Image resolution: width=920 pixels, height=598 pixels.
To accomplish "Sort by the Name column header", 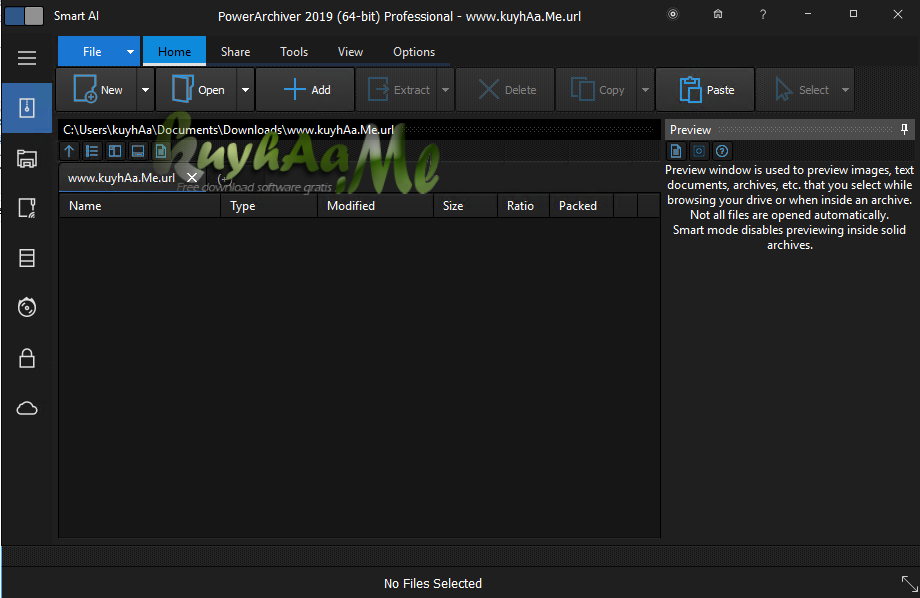I will (140, 206).
